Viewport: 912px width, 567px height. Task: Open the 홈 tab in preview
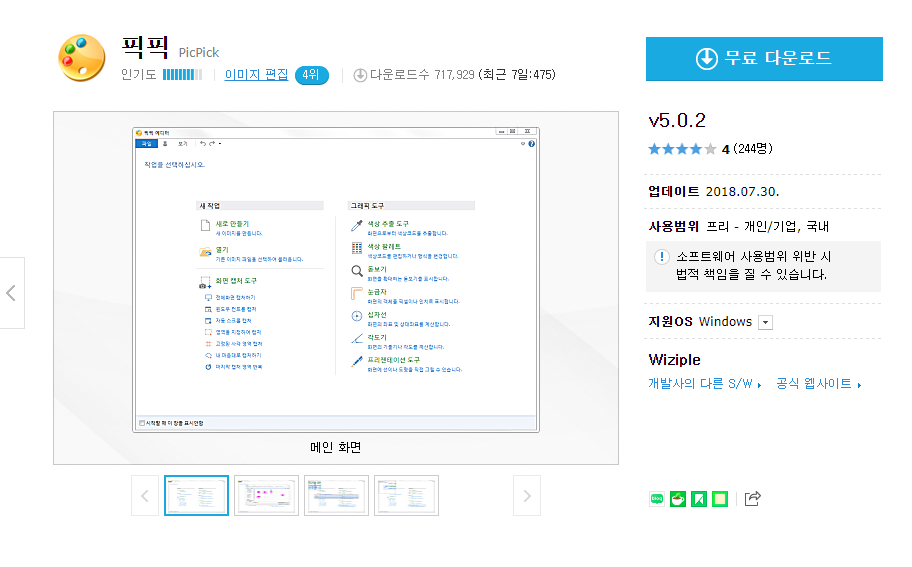coord(165,144)
